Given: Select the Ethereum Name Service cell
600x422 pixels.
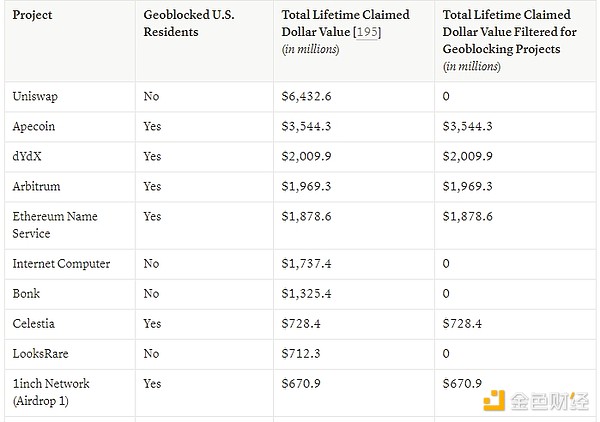Looking at the screenshot, I should click(55, 224).
